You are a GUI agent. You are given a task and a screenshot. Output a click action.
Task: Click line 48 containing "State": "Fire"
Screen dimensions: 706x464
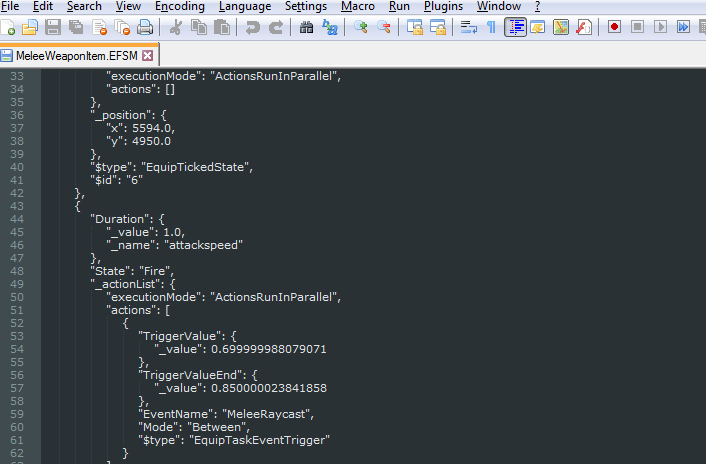132,270
